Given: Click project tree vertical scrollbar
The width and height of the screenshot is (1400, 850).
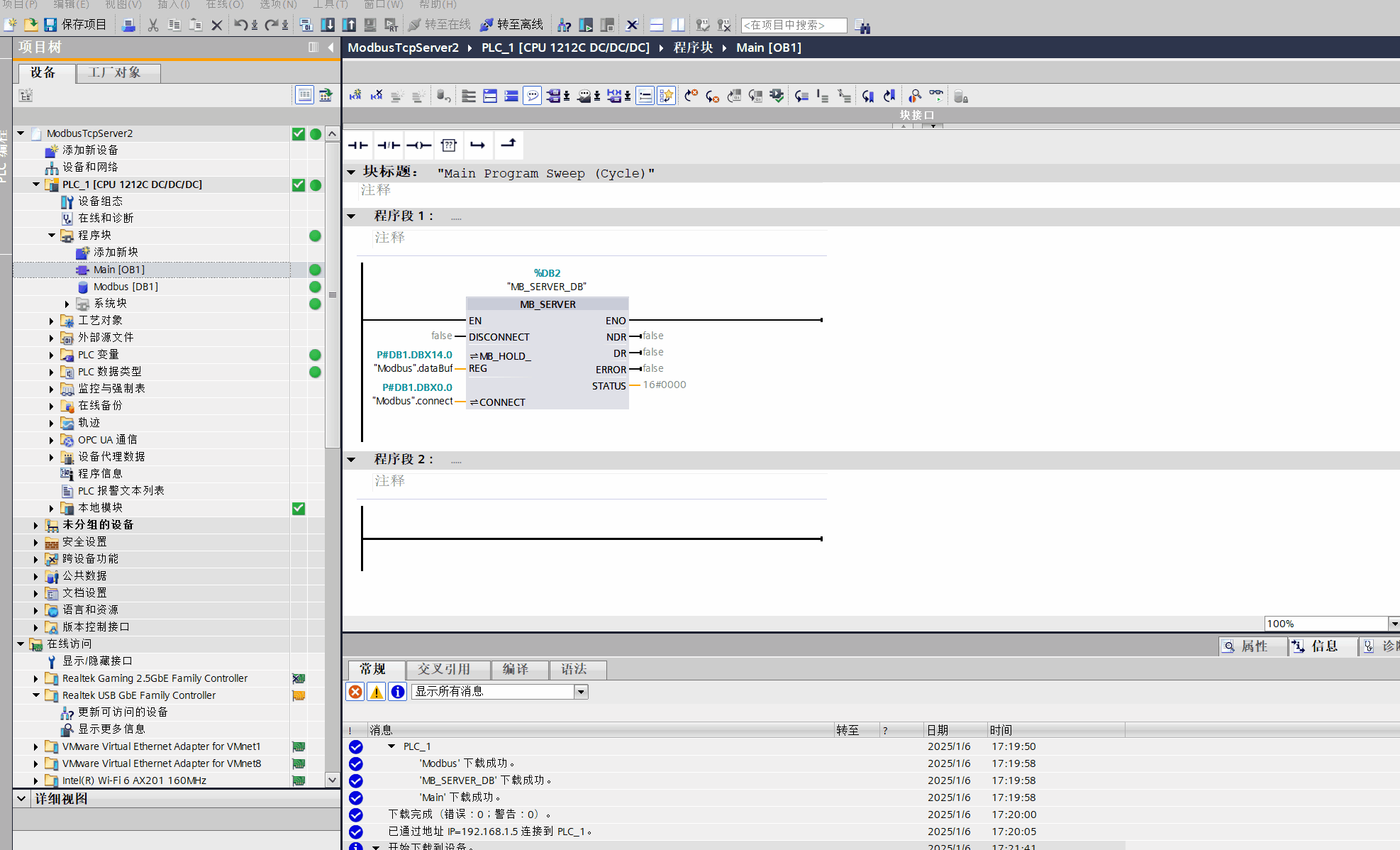Looking at the screenshot, I should pos(332,294).
